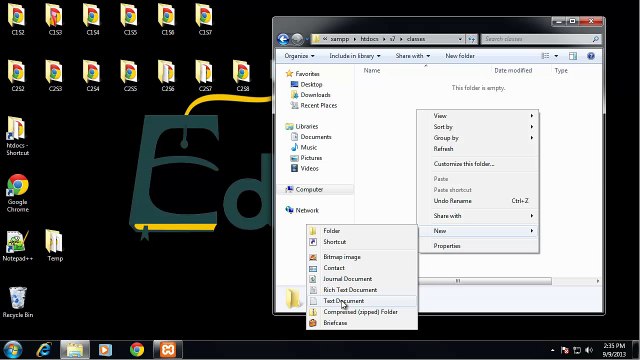Create a new Text Document

tap(362, 301)
